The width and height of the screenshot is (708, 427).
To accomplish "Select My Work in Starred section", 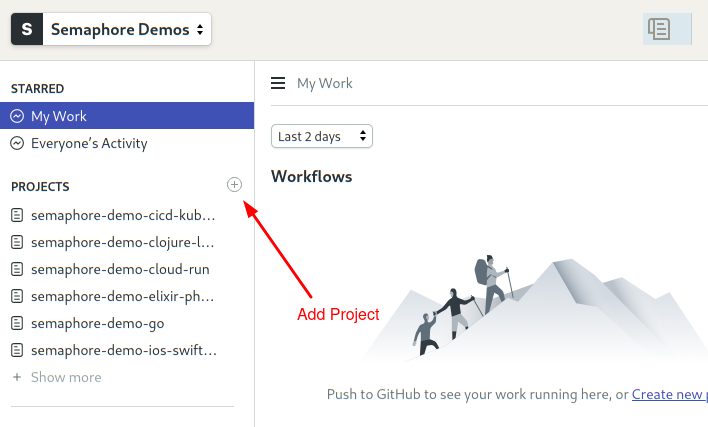I will (x=59, y=116).
